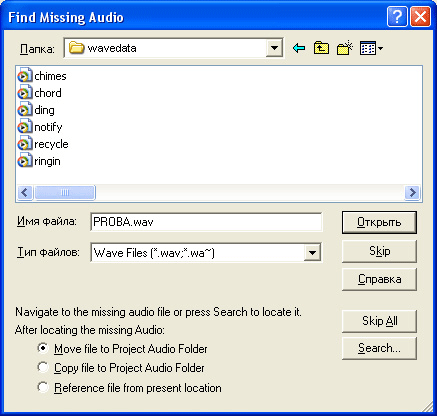Click the Skip All button
Image resolution: width=437 pixels, height=416 pixels.
point(379,321)
